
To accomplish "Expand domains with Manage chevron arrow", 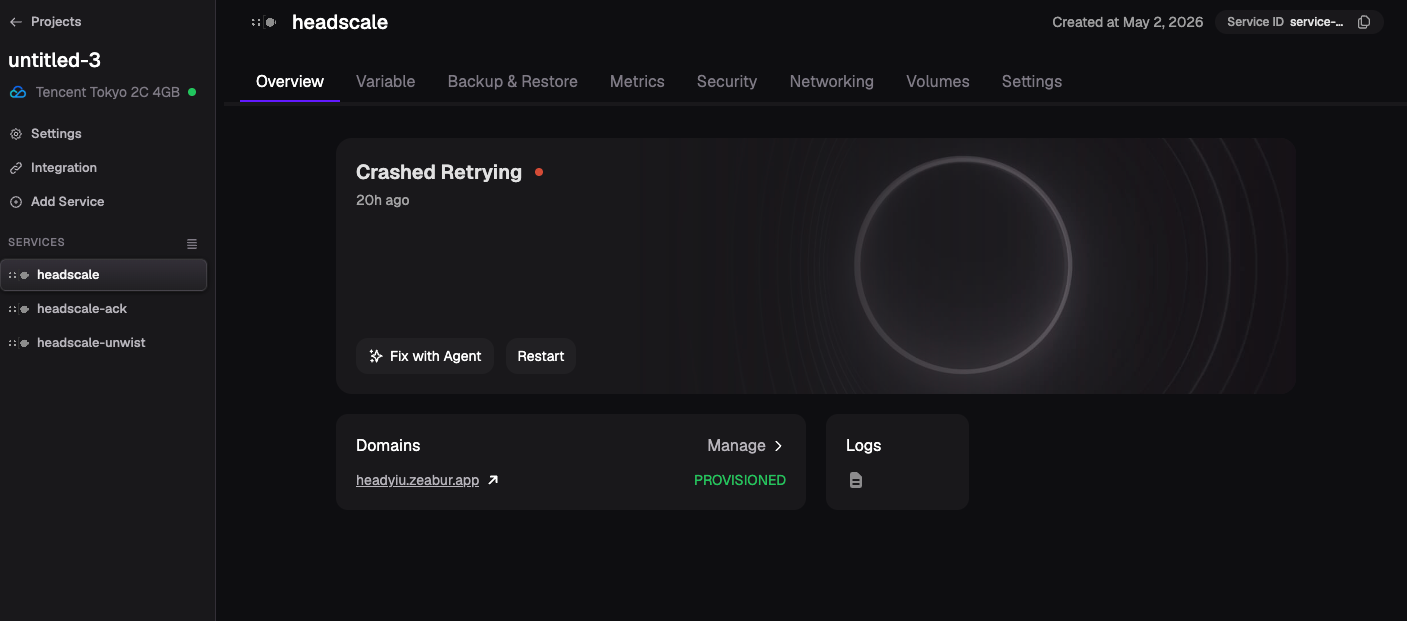I will 778,446.
